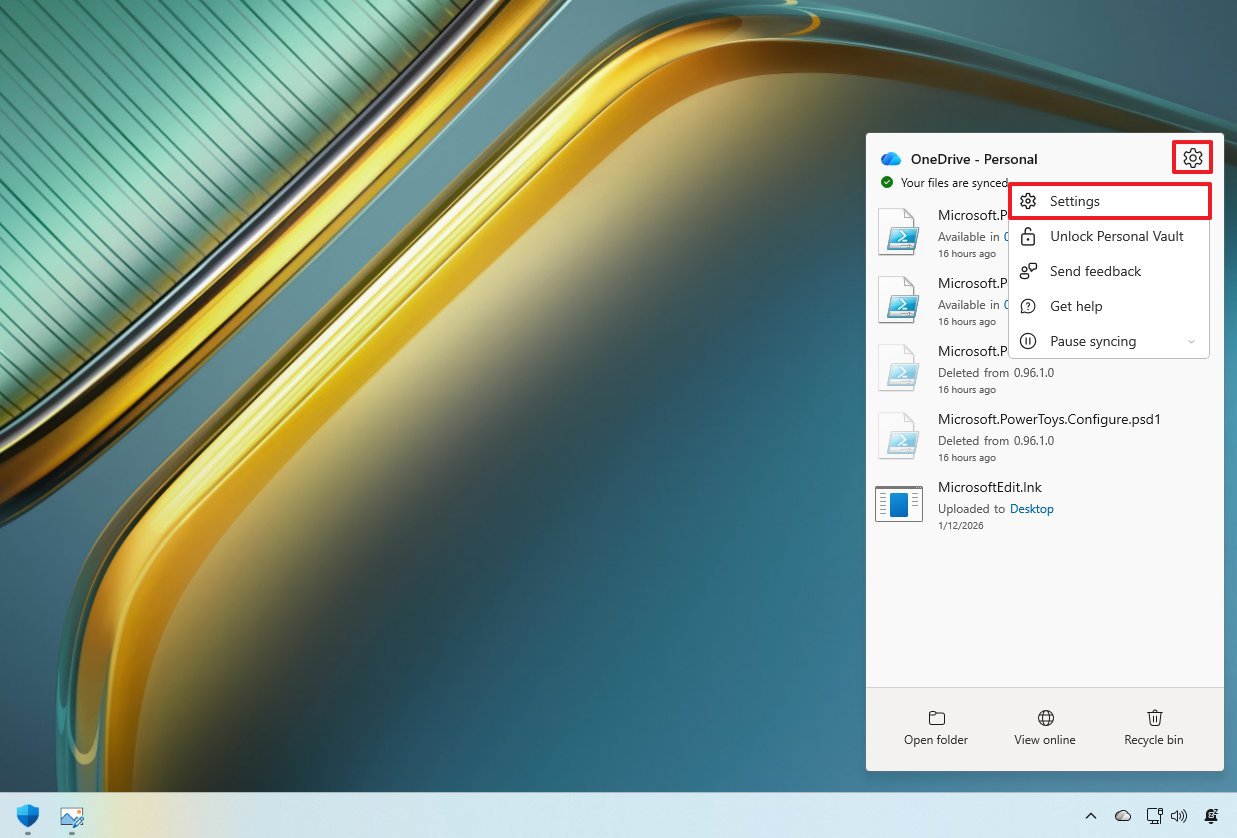Open View online globe button

tap(1045, 728)
